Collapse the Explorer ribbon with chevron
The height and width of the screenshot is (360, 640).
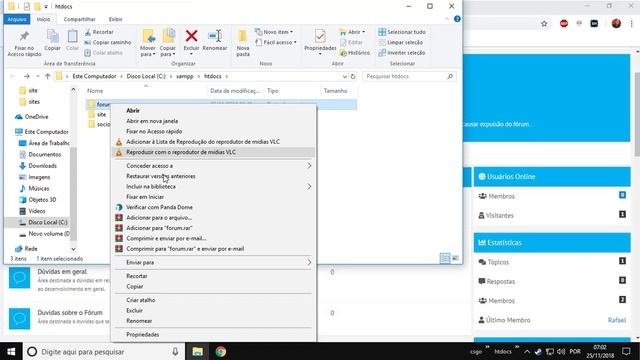447,19
